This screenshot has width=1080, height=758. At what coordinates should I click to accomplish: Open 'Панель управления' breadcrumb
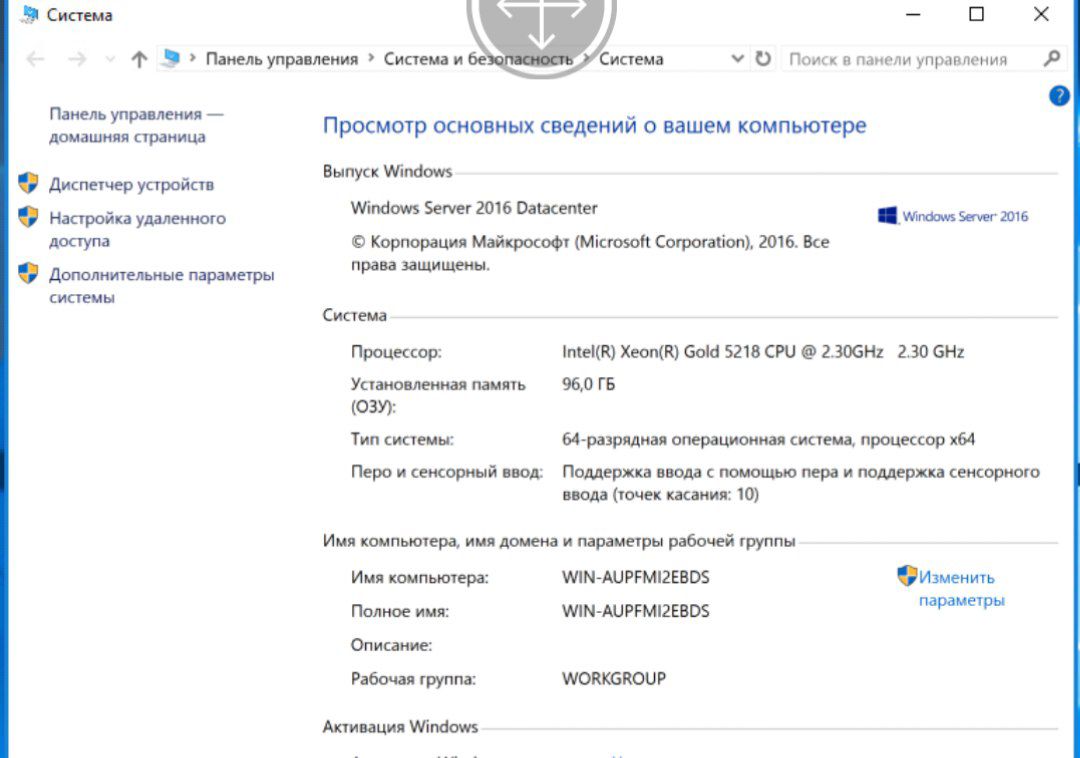[282, 59]
